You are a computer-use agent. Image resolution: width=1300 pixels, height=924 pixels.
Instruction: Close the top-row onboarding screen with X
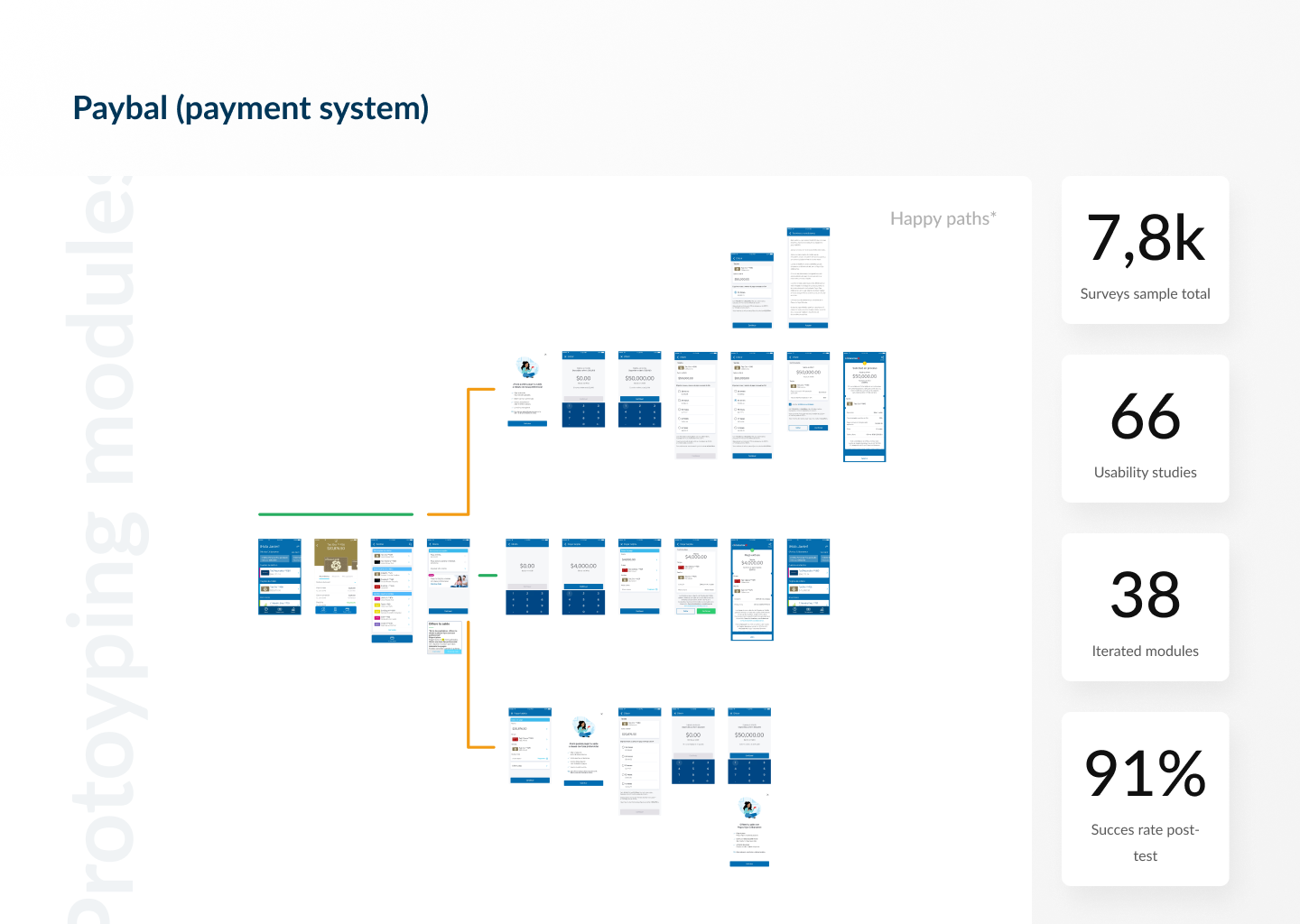coord(545,356)
